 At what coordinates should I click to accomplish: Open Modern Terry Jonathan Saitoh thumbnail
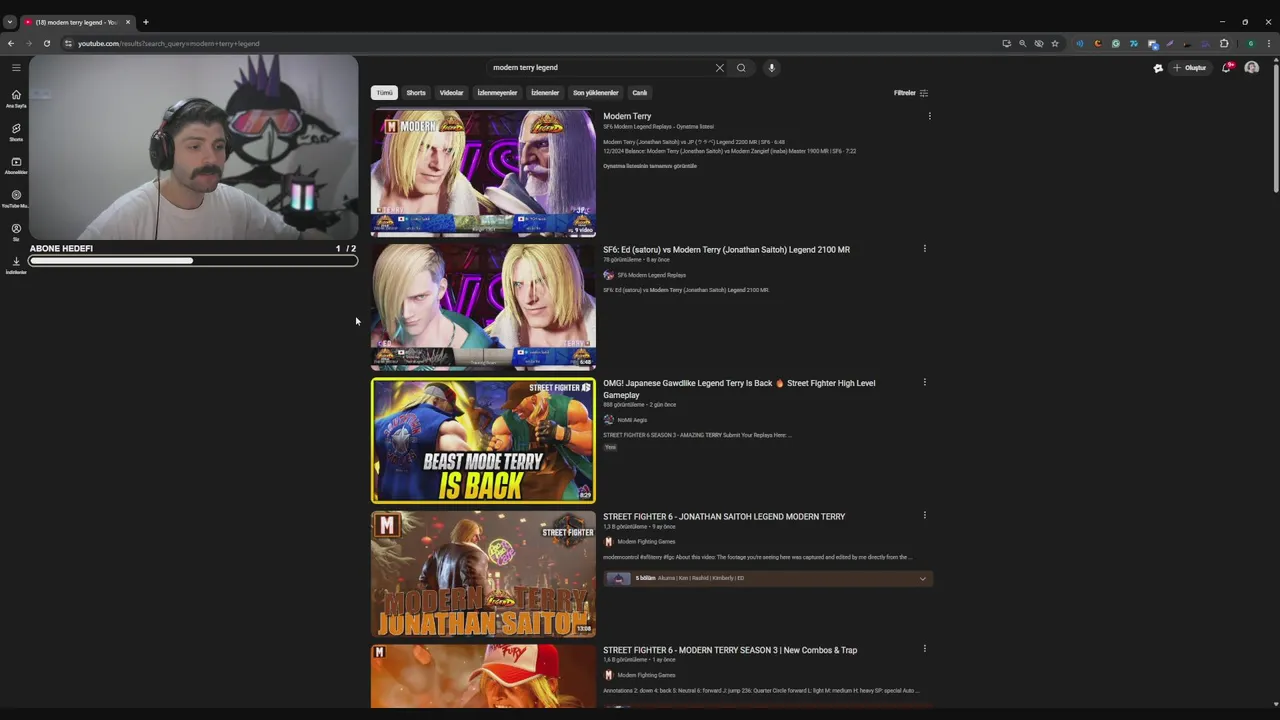[x=483, y=574]
